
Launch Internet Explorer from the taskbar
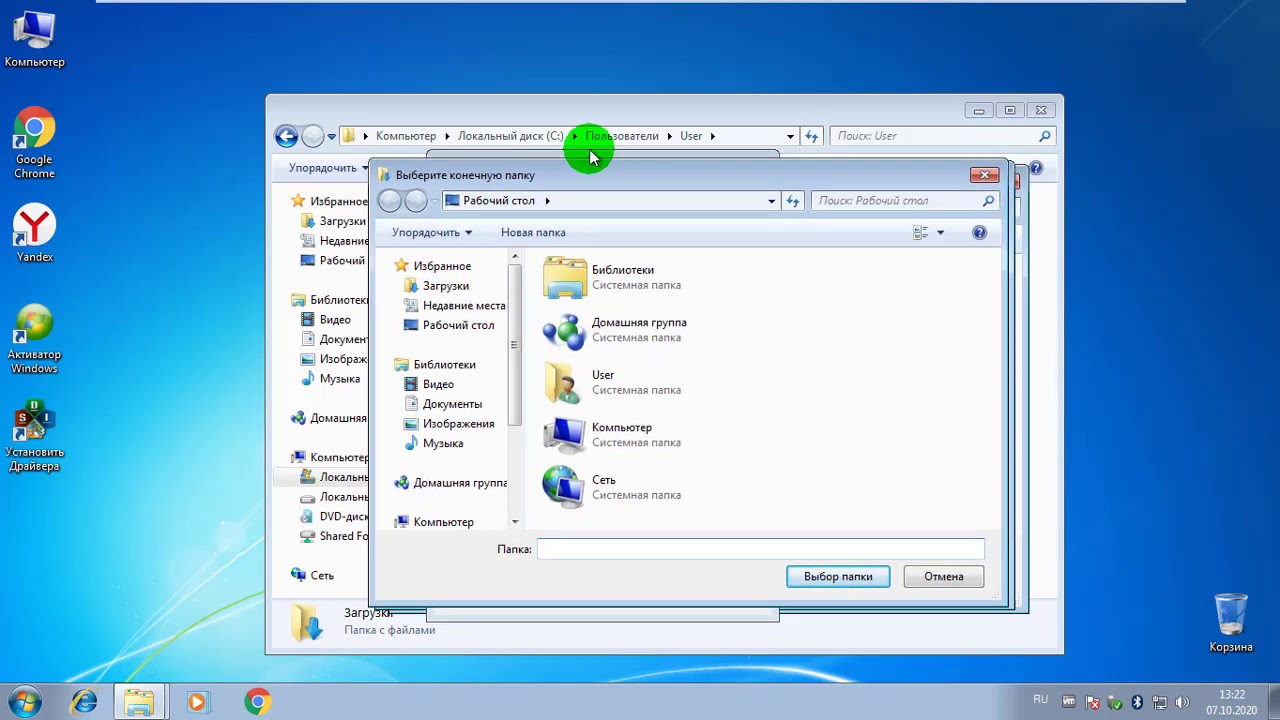pyautogui.click(x=83, y=702)
